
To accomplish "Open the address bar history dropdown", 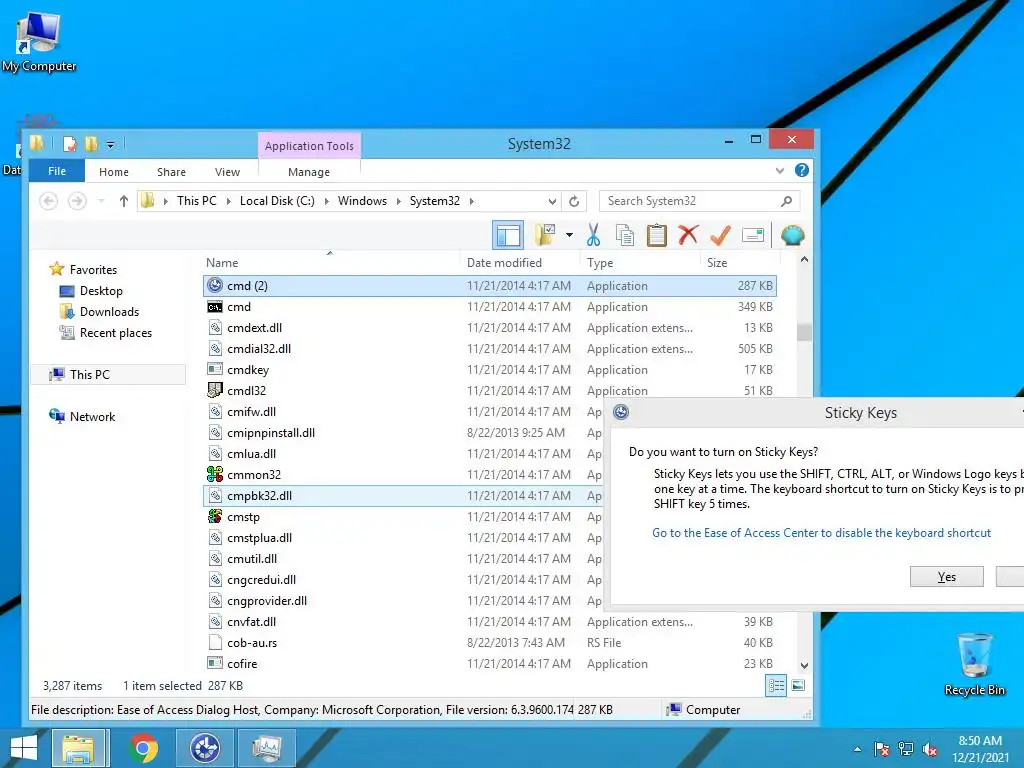I will click(552, 201).
